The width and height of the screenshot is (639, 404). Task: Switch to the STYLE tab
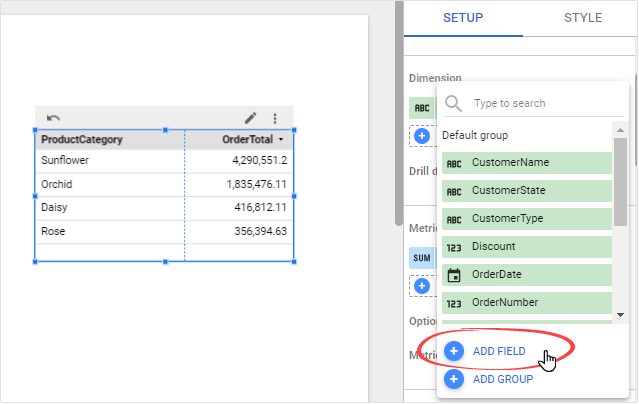click(583, 18)
